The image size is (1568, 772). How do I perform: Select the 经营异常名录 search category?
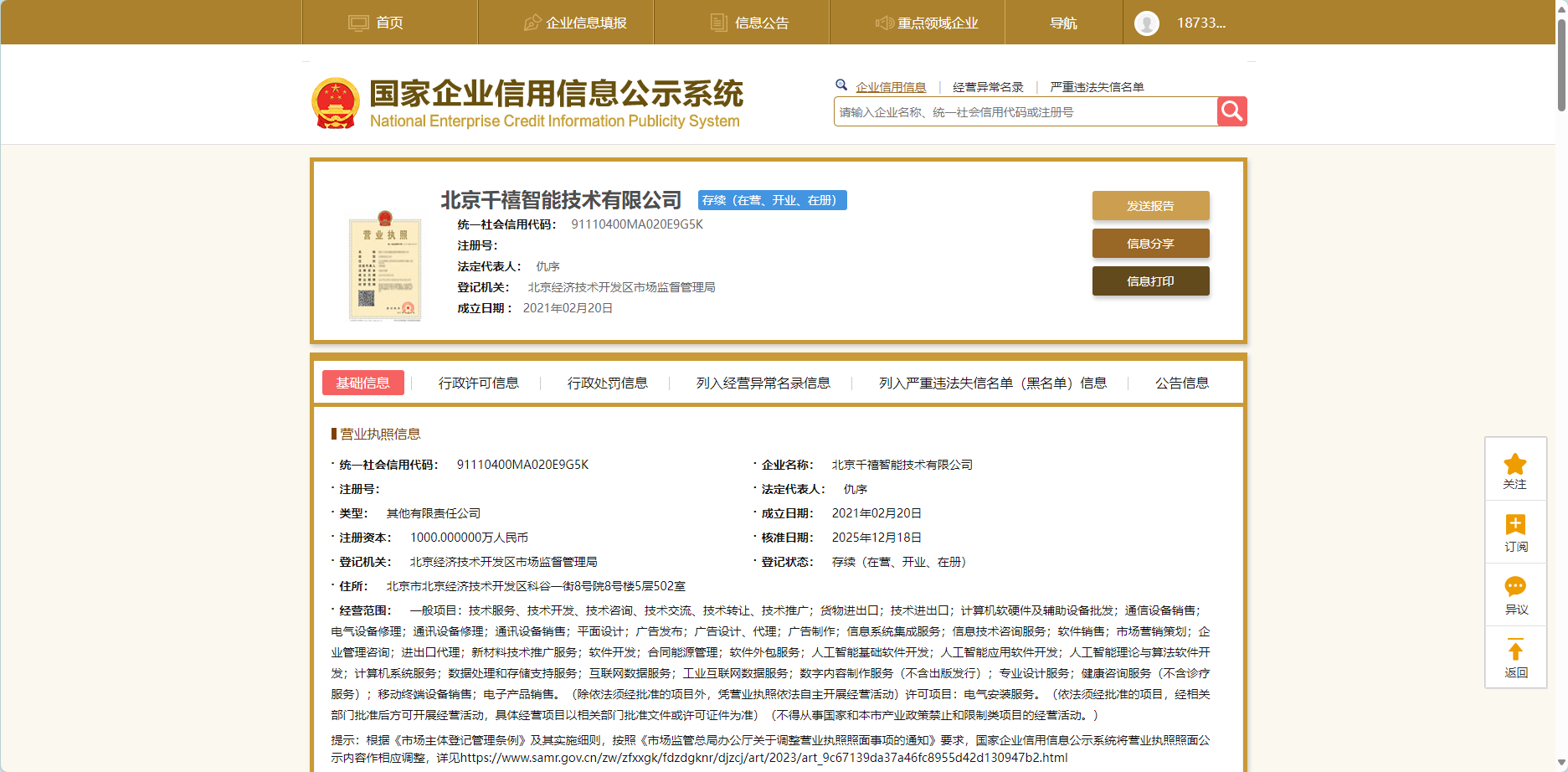(988, 87)
